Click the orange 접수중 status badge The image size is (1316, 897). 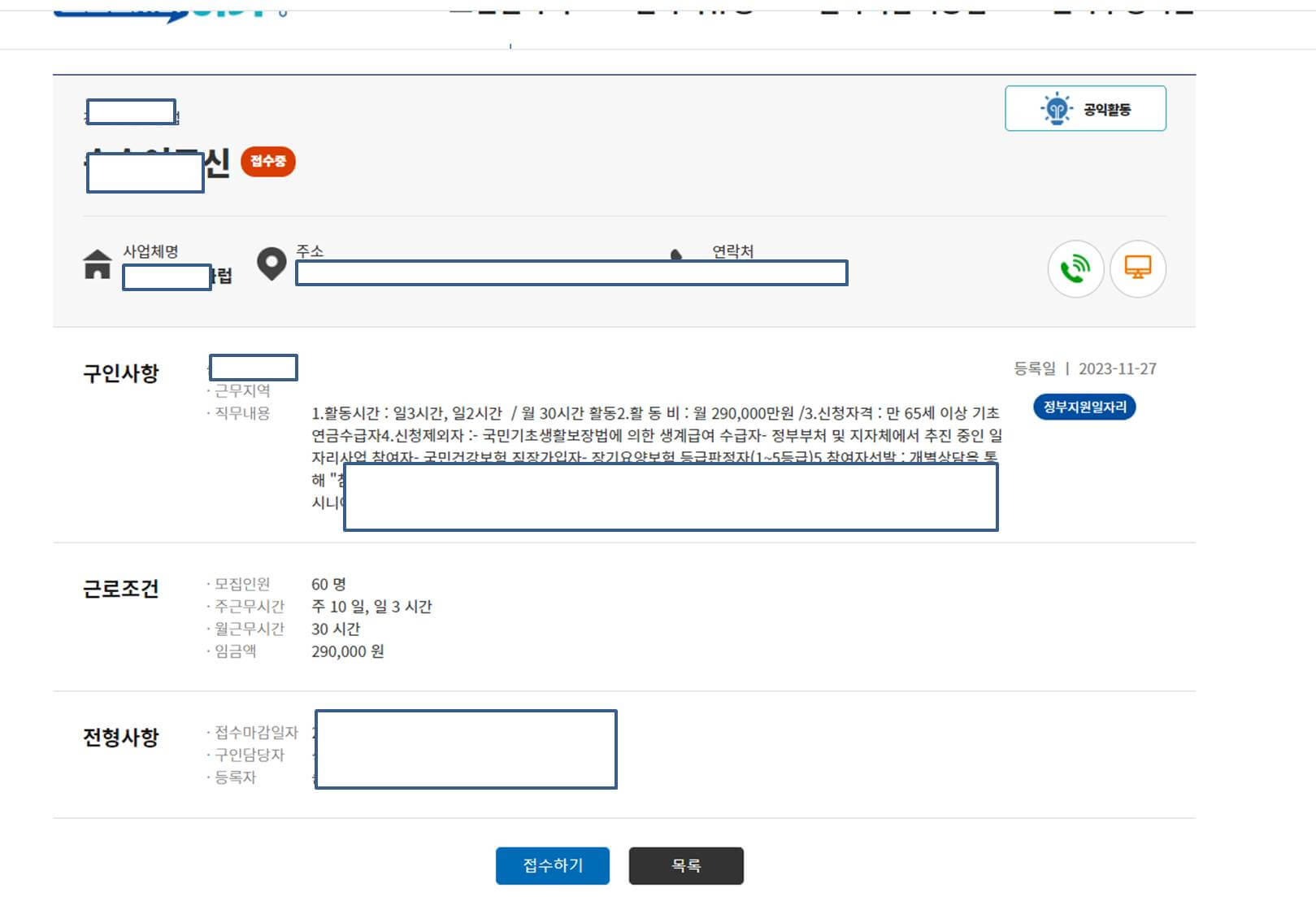click(269, 162)
